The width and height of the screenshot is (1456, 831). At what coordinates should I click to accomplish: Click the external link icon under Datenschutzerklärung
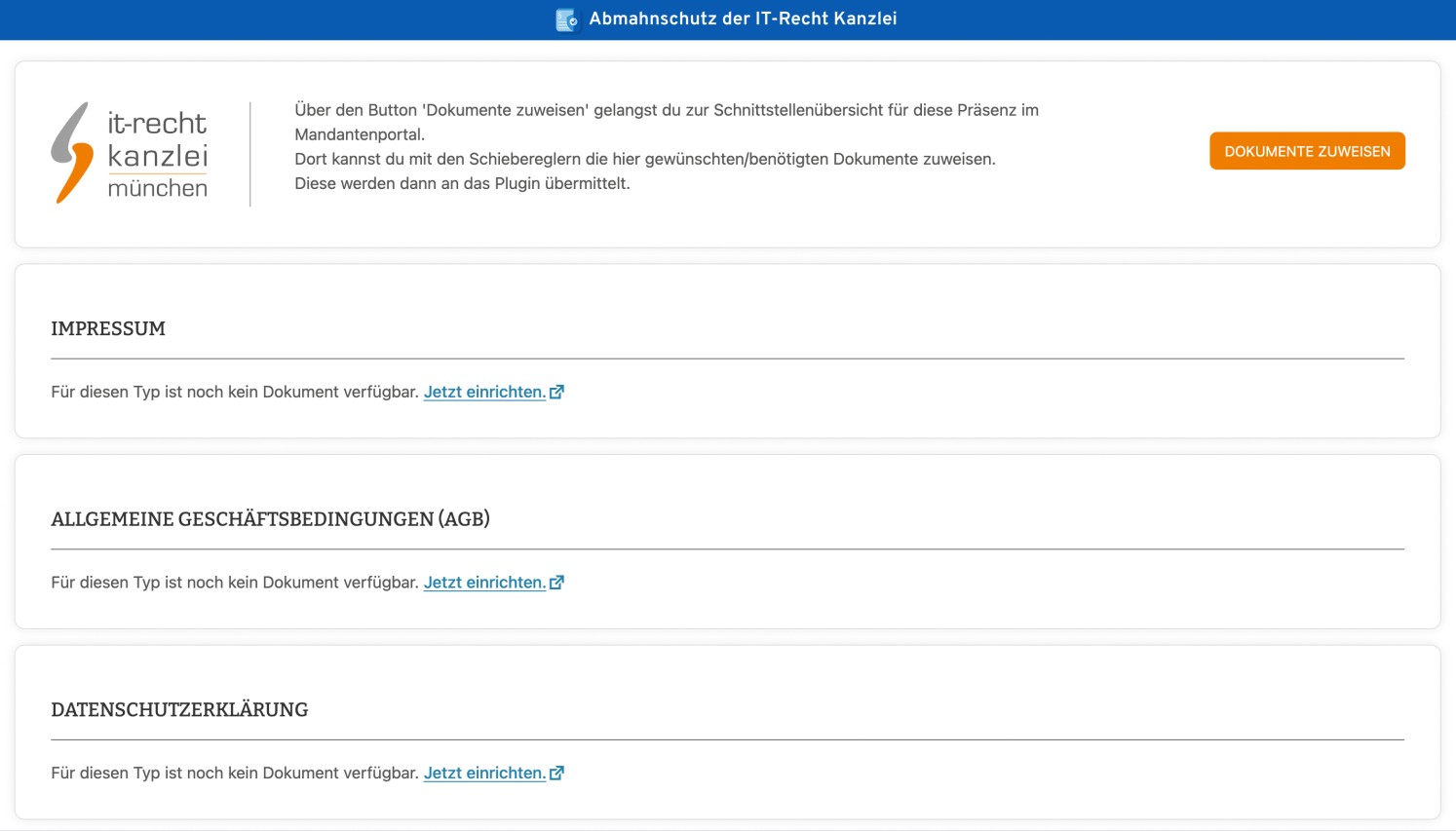(556, 773)
